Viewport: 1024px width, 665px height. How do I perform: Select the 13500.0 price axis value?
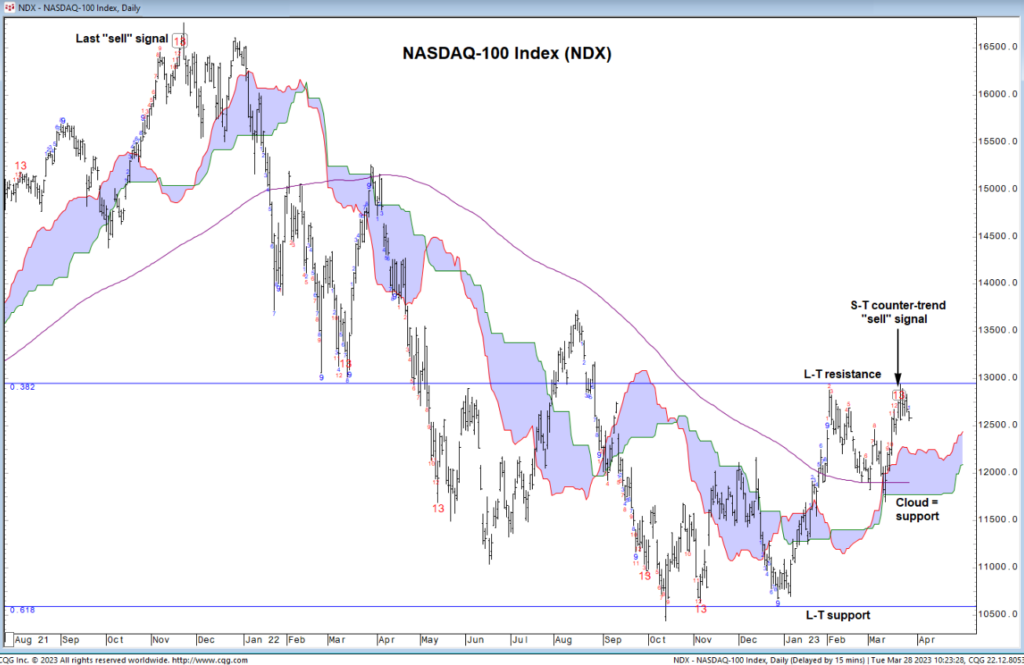click(997, 331)
